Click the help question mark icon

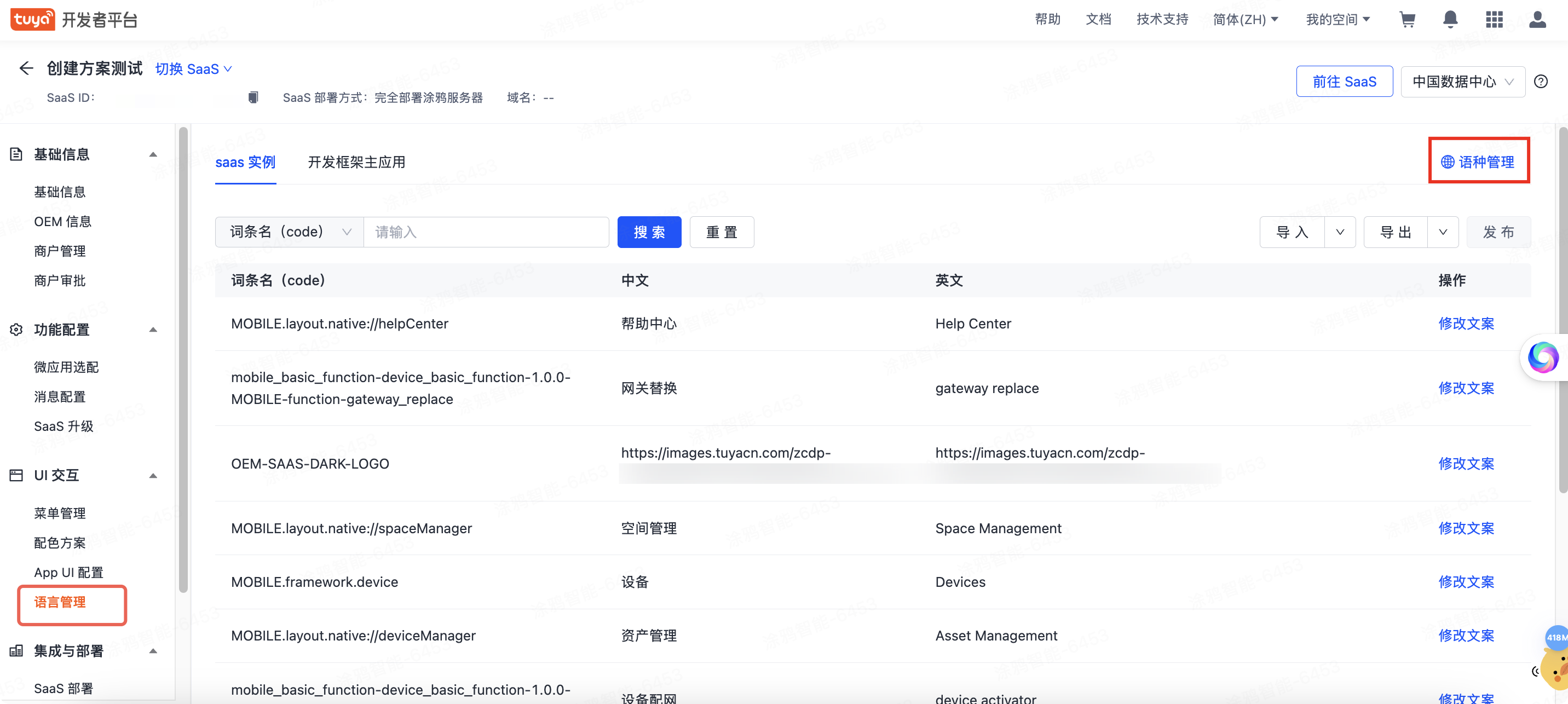pyautogui.click(x=1541, y=82)
